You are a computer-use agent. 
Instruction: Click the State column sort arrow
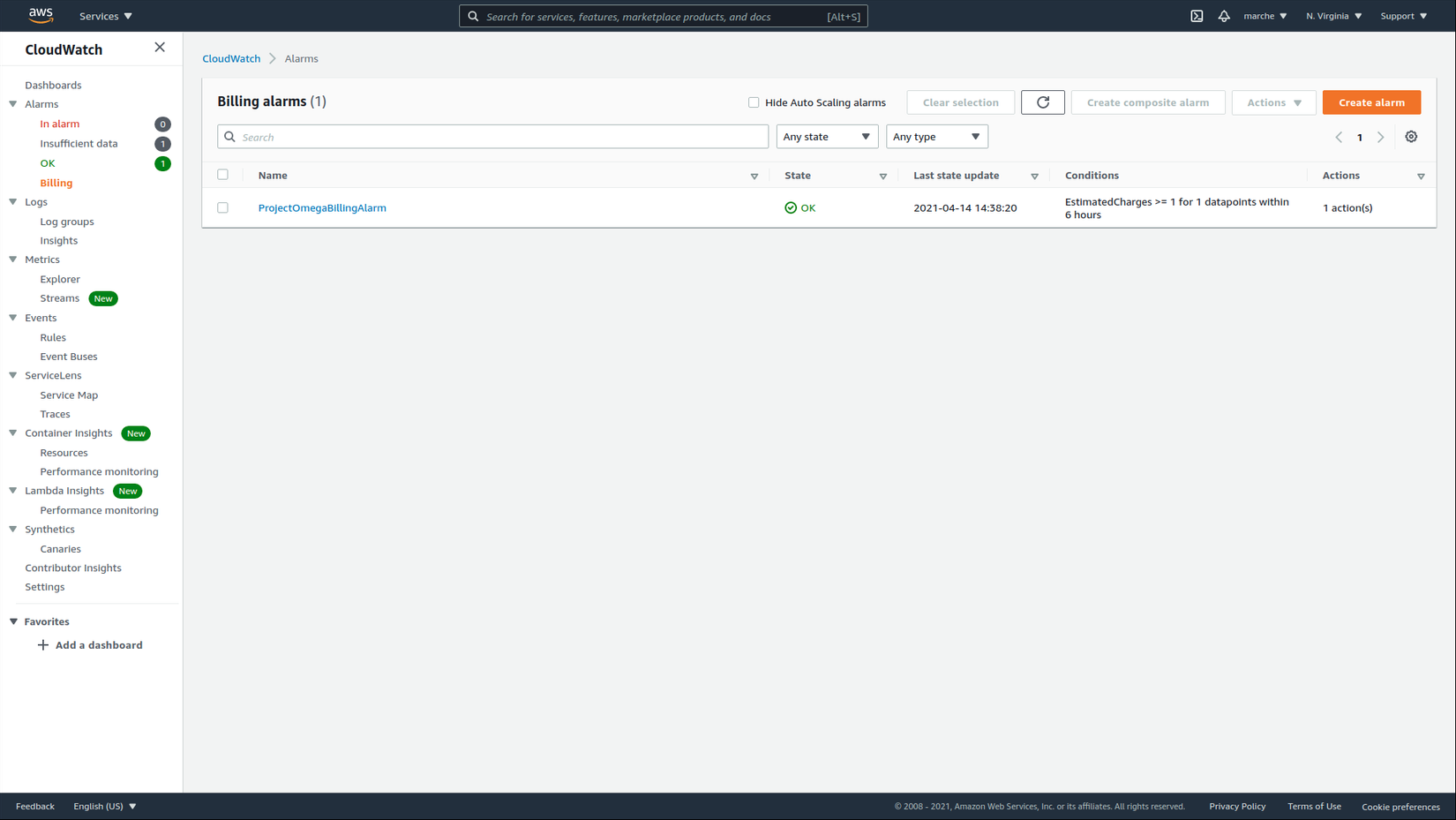883,177
